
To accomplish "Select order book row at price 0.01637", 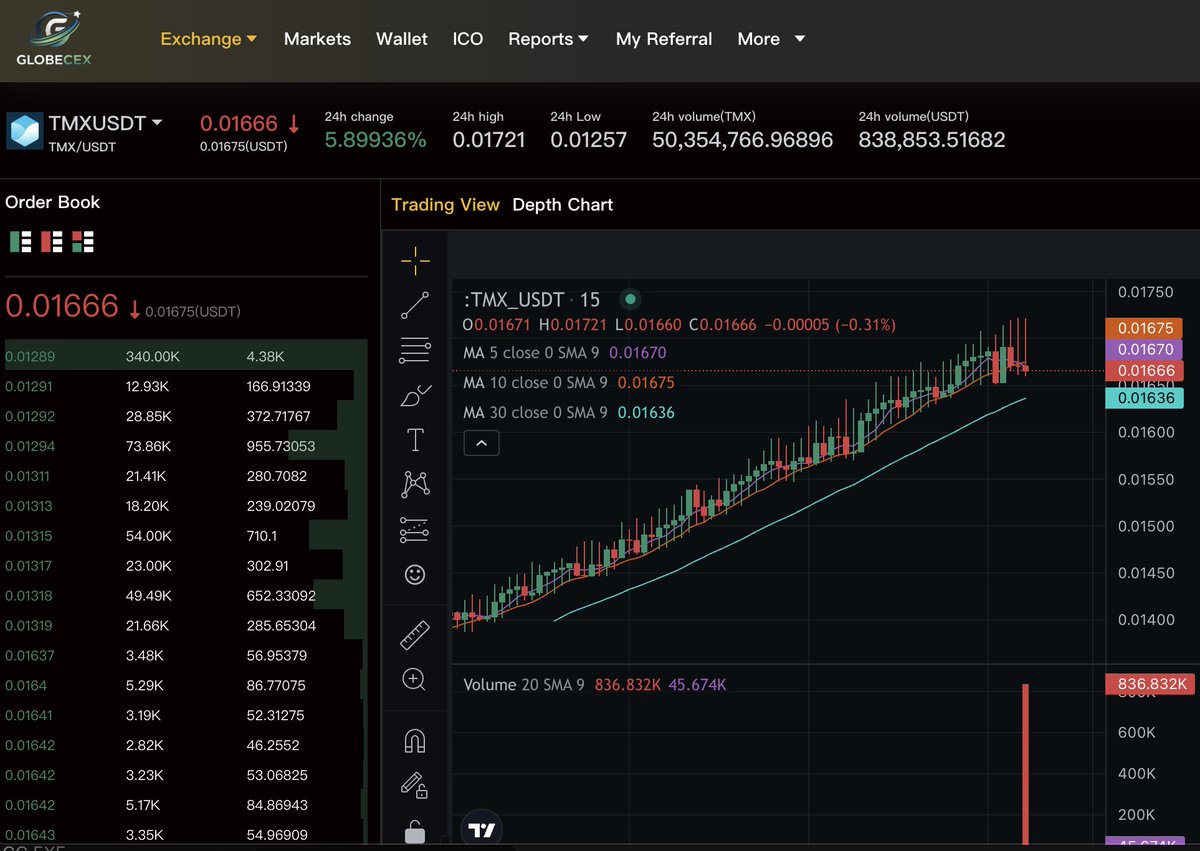I will 186,656.
